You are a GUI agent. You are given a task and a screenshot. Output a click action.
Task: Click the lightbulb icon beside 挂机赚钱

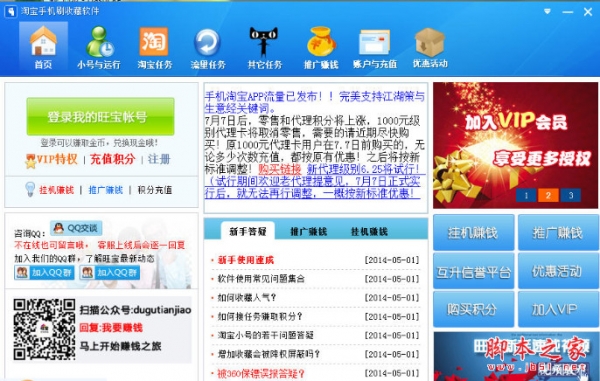30,189
